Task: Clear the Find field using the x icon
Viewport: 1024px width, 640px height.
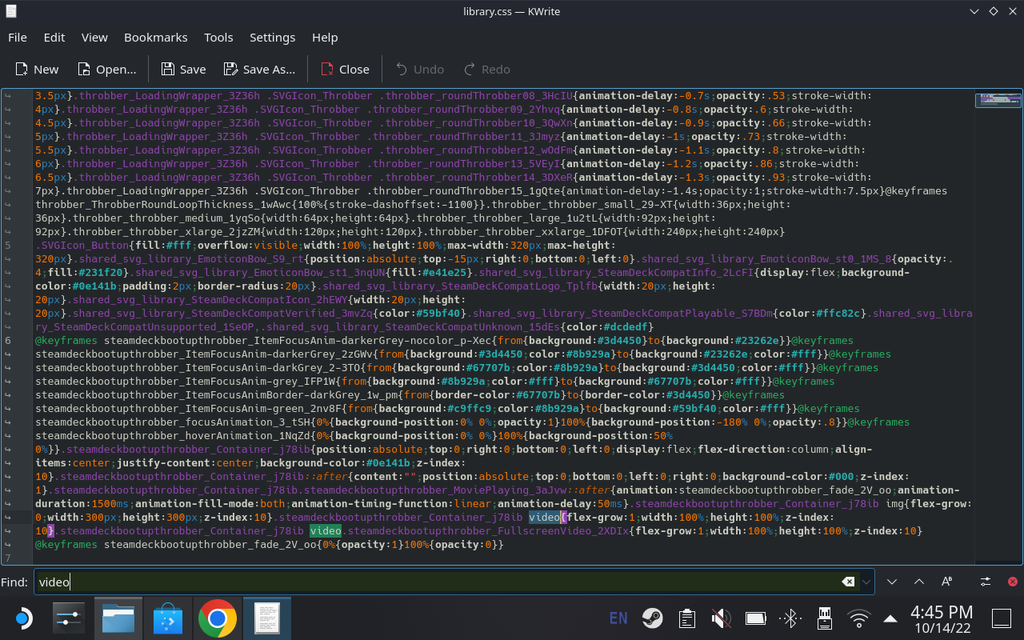Action: (x=848, y=581)
